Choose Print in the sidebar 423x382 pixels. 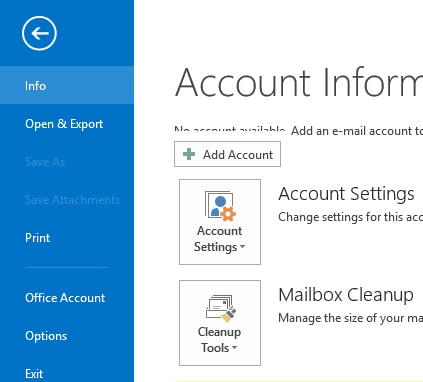[67, 238]
